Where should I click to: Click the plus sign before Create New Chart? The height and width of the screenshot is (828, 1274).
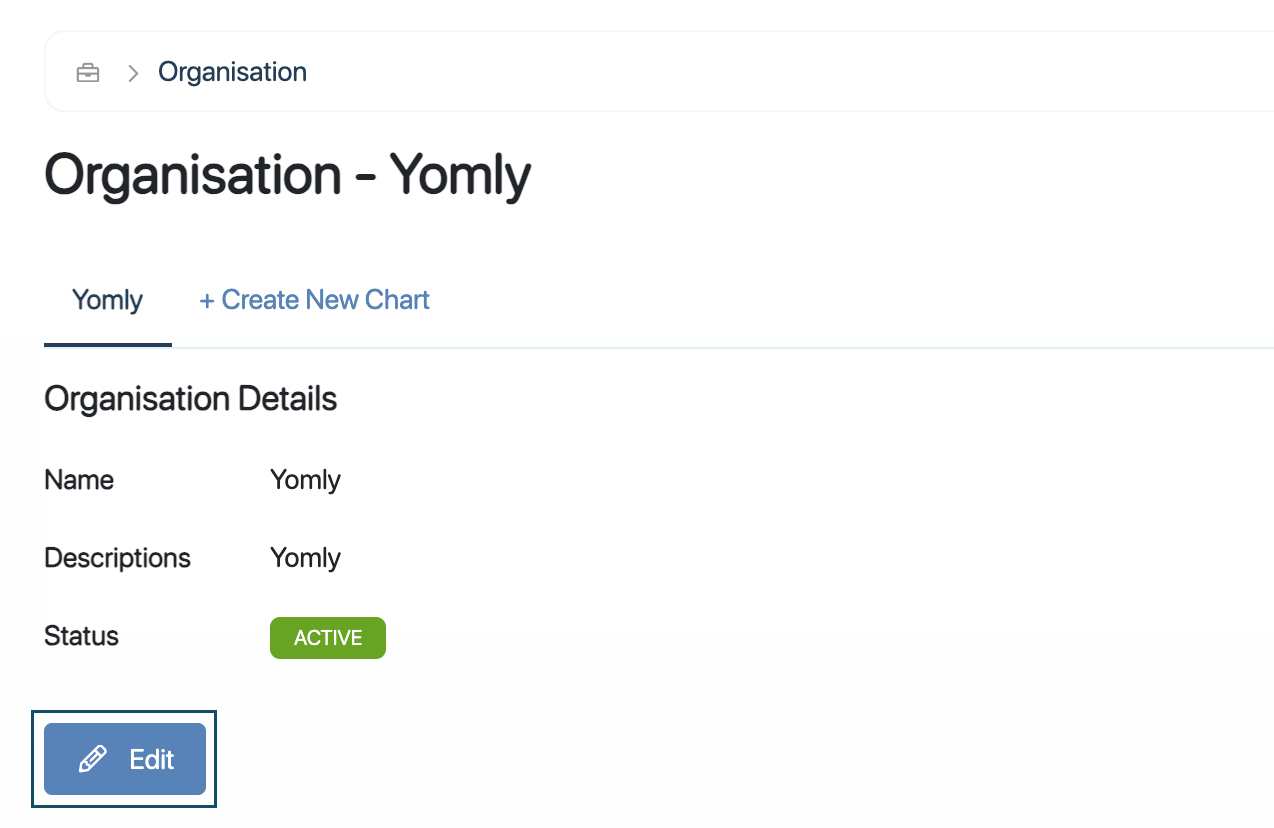tap(207, 300)
